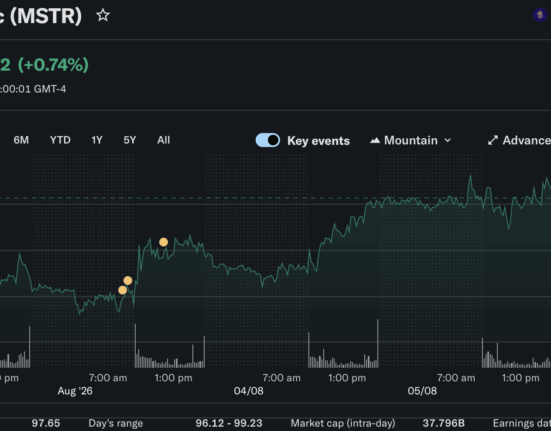Click the lowest yellow key event marker

[x=122, y=290]
